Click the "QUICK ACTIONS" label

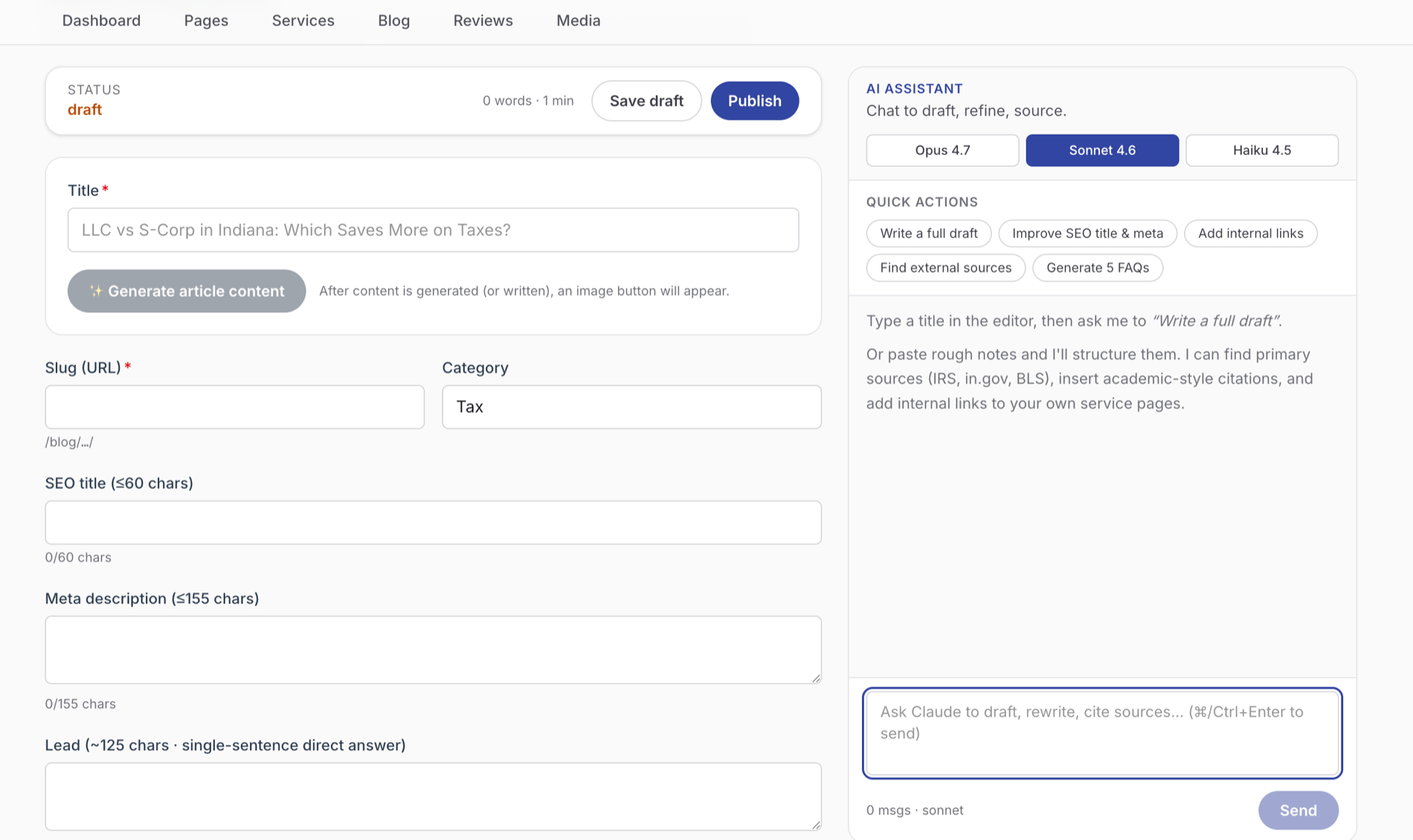pos(921,202)
